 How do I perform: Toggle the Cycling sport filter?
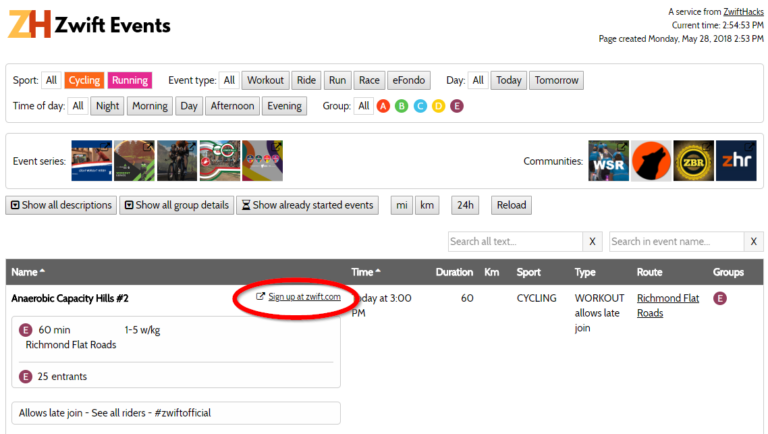tap(84, 80)
